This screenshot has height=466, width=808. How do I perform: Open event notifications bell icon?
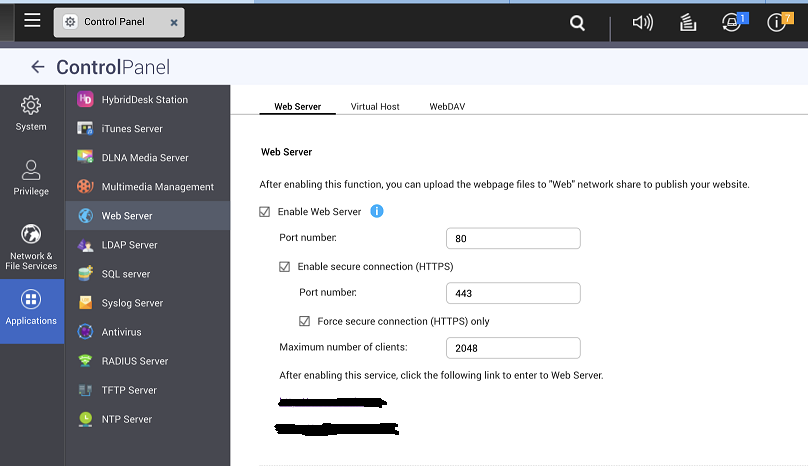733,22
